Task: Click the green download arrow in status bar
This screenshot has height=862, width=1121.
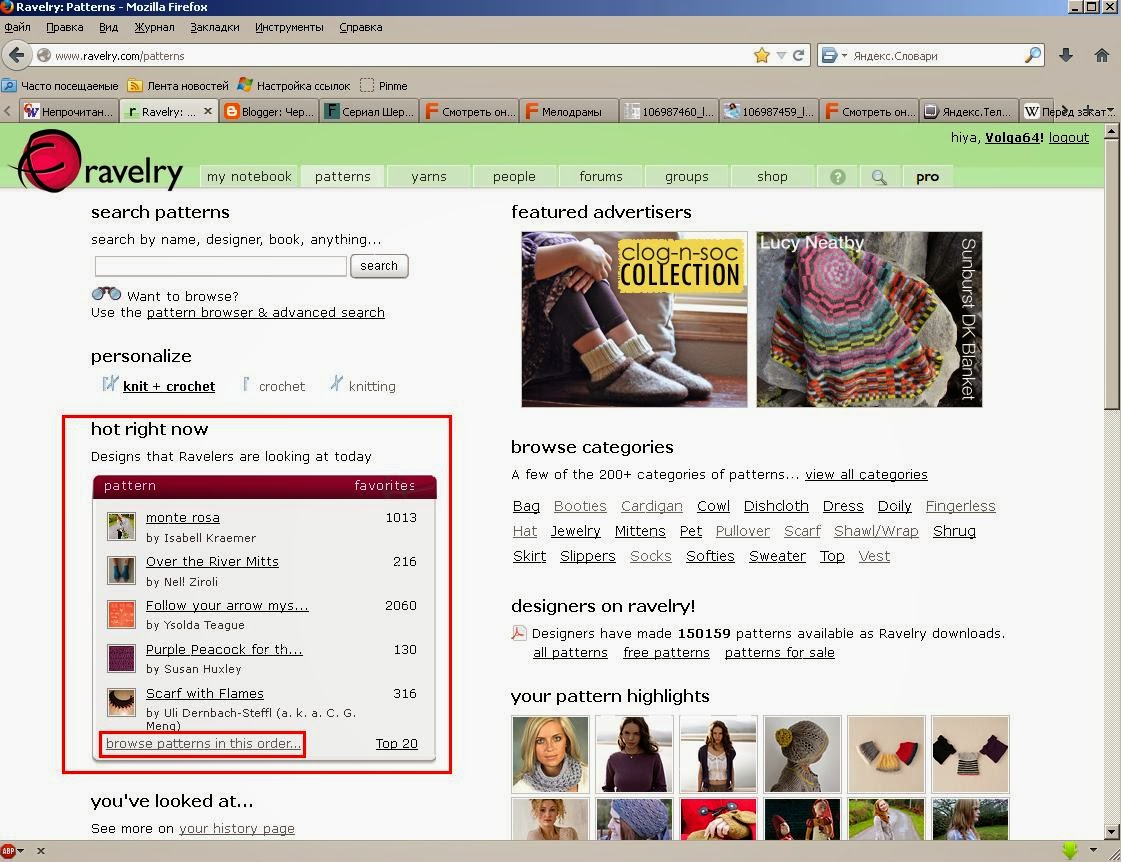Action: [1070, 850]
